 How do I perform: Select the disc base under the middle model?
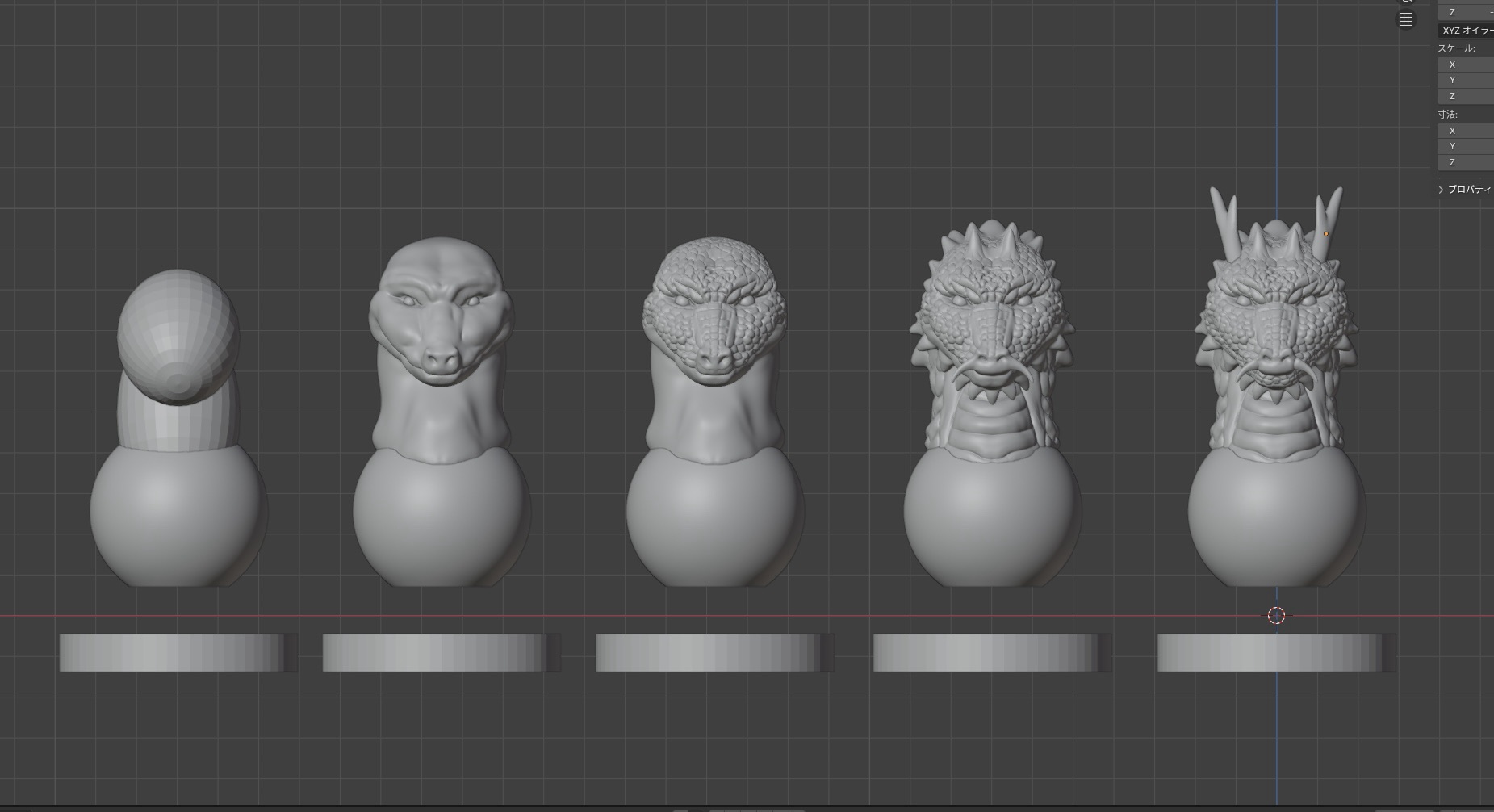point(709,652)
